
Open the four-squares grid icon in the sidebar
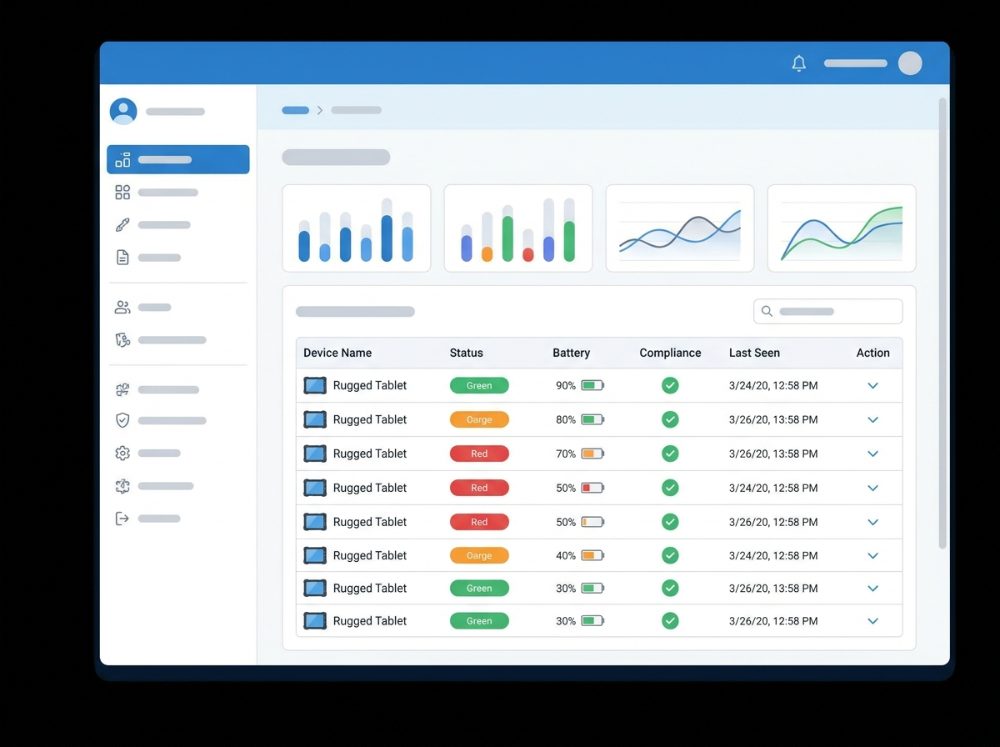[x=122, y=192]
